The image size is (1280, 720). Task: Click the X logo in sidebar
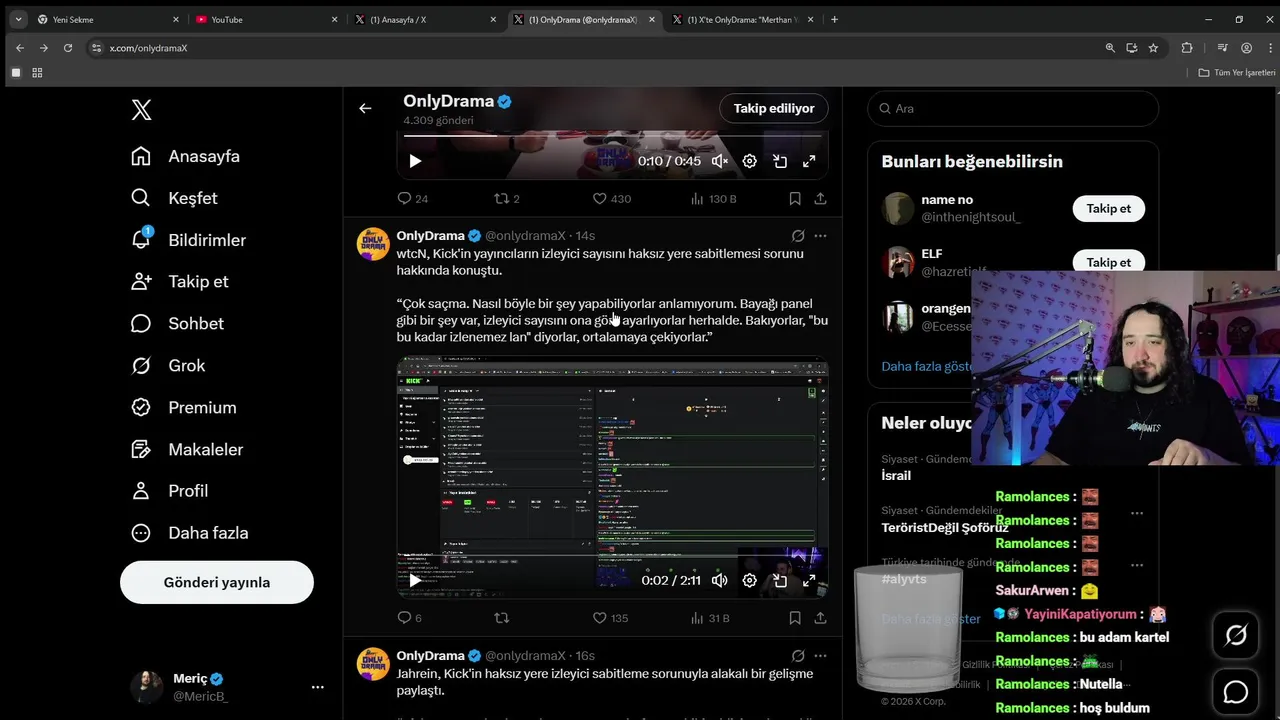[142, 110]
